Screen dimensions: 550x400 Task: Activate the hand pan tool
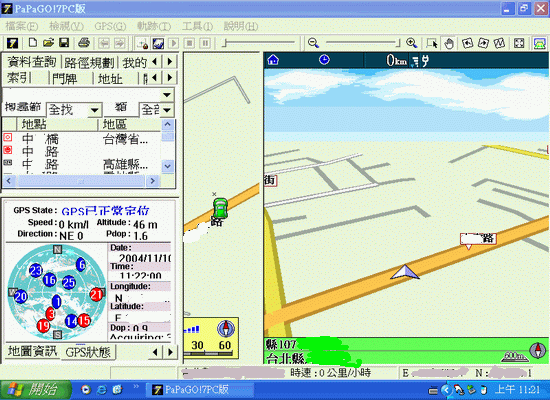pyautogui.click(x=449, y=44)
